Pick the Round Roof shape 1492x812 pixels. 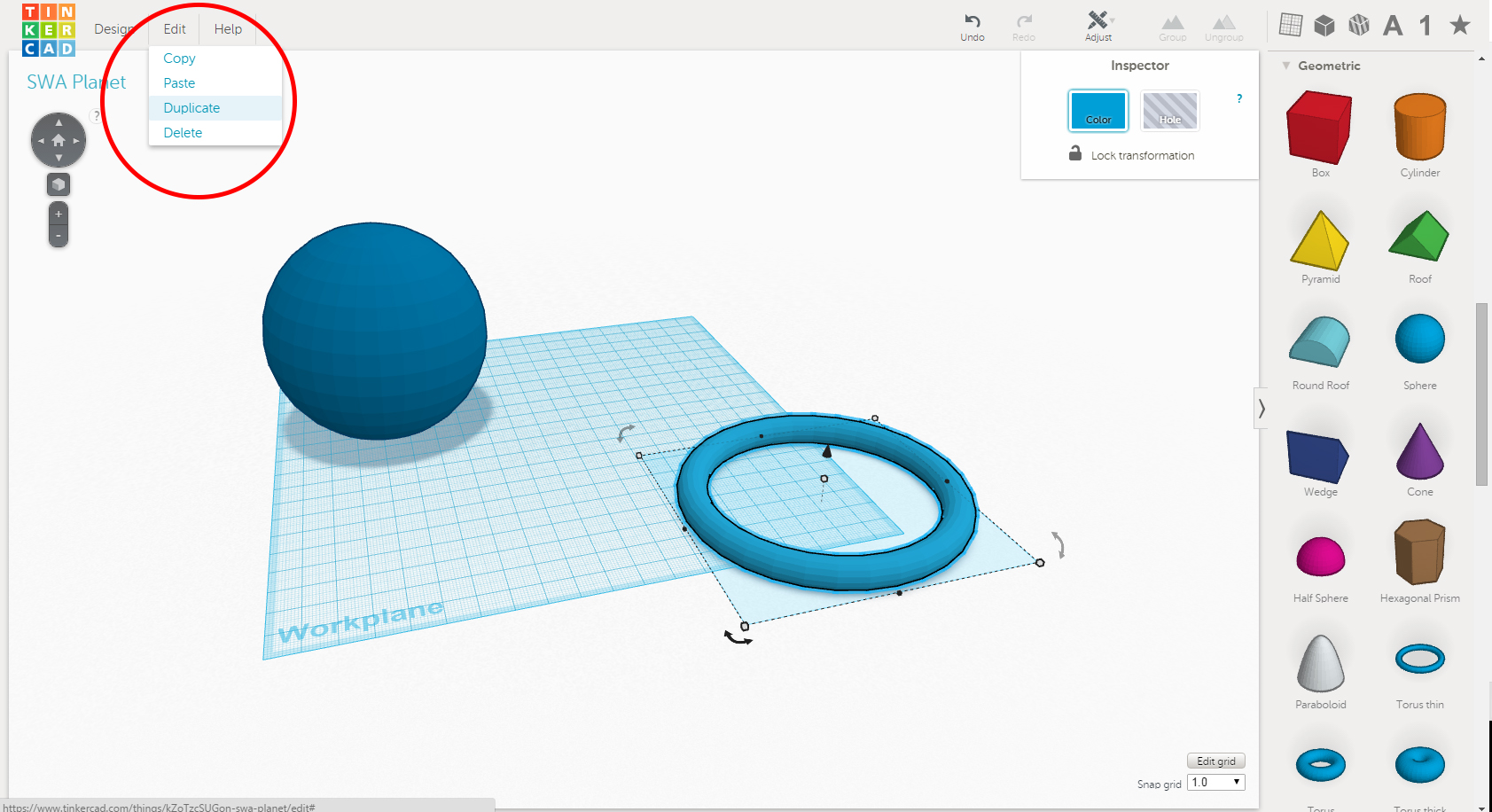[1320, 342]
